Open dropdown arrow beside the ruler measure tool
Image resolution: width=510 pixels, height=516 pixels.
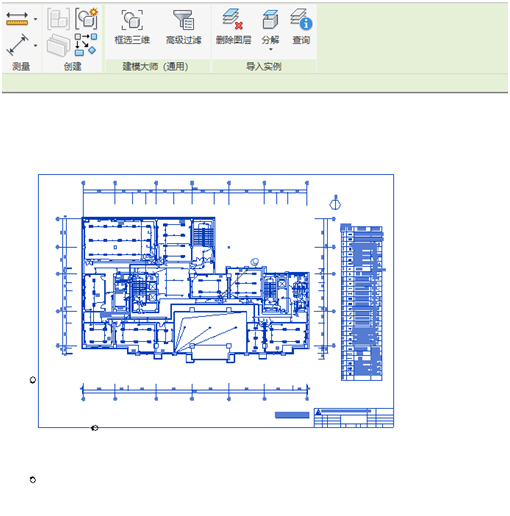[x=36, y=19]
